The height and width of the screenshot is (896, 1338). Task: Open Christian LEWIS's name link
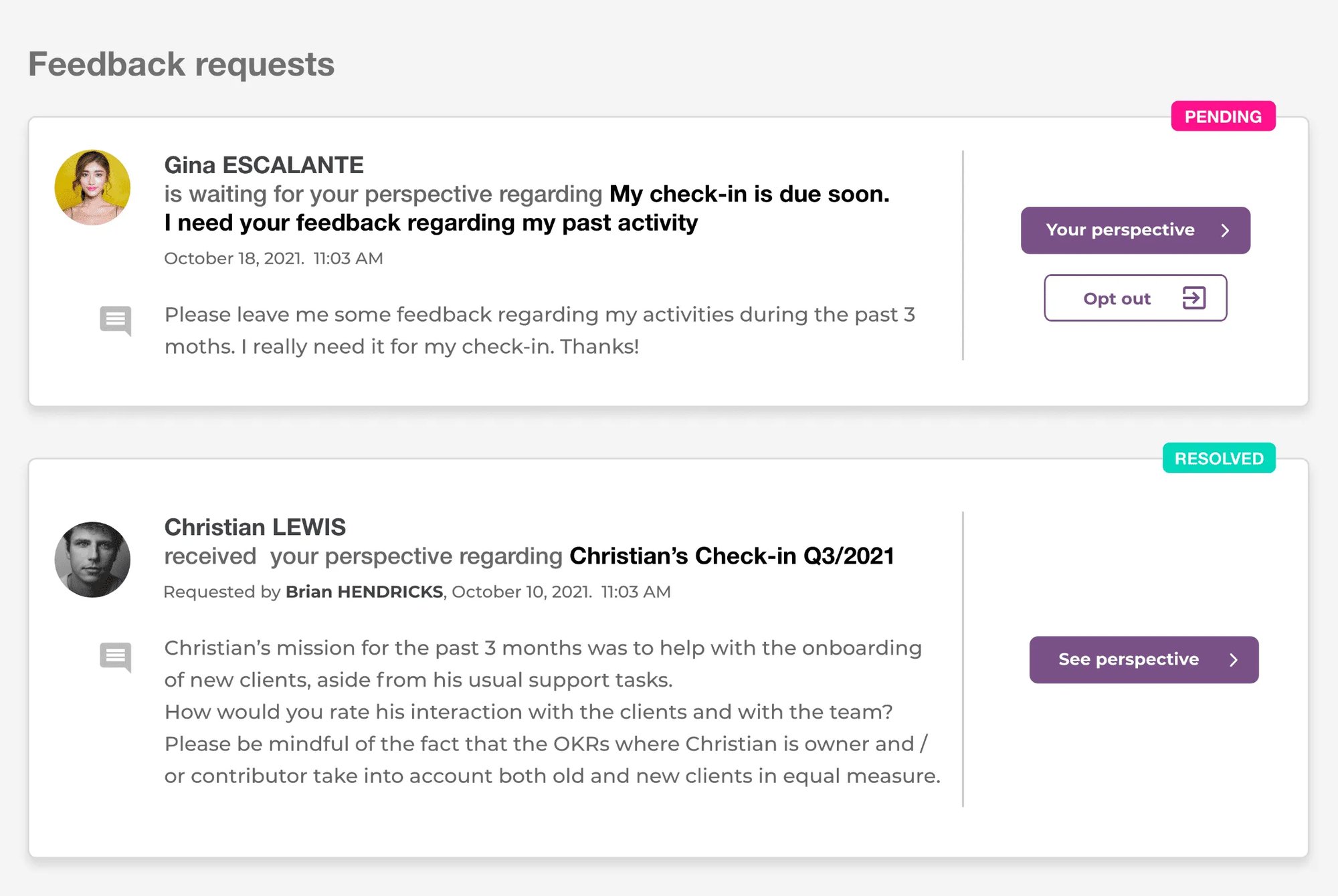click(x=255, y=527)
